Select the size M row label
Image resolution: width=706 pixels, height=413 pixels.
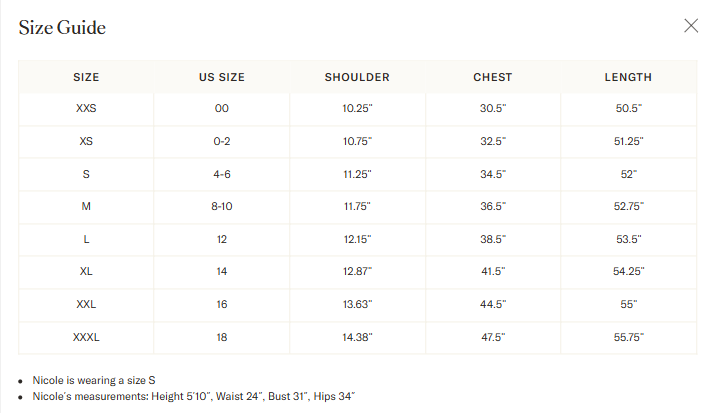point(86,206)
